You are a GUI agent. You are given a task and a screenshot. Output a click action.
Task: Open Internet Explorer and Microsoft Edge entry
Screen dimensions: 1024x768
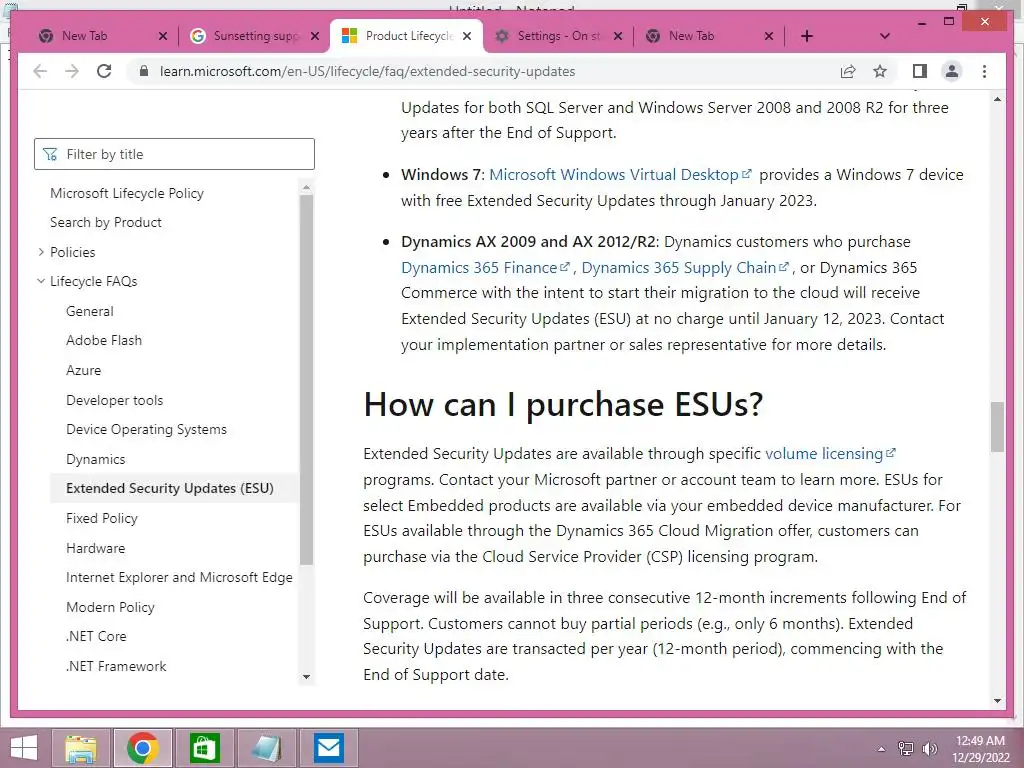tap(179, 577)
